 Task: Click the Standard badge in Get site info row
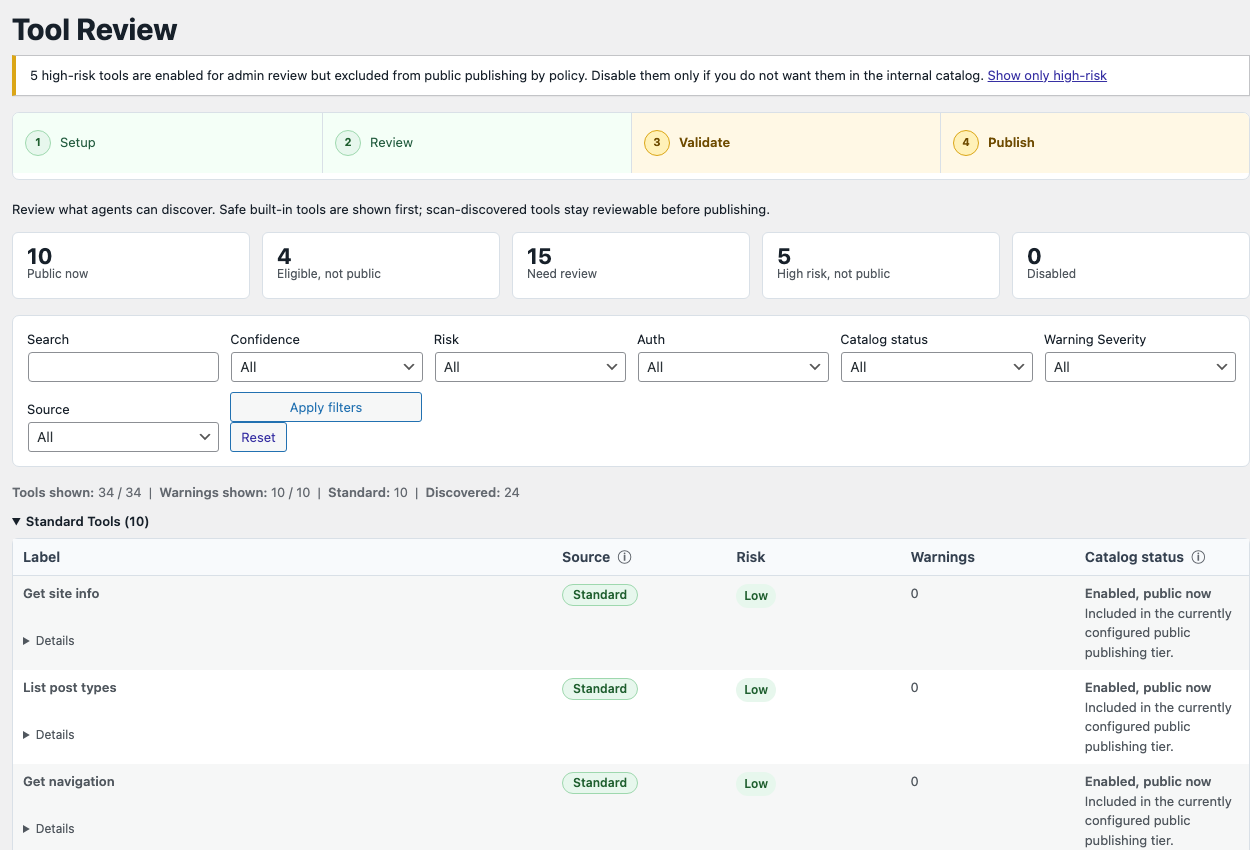tap(600, 594)
